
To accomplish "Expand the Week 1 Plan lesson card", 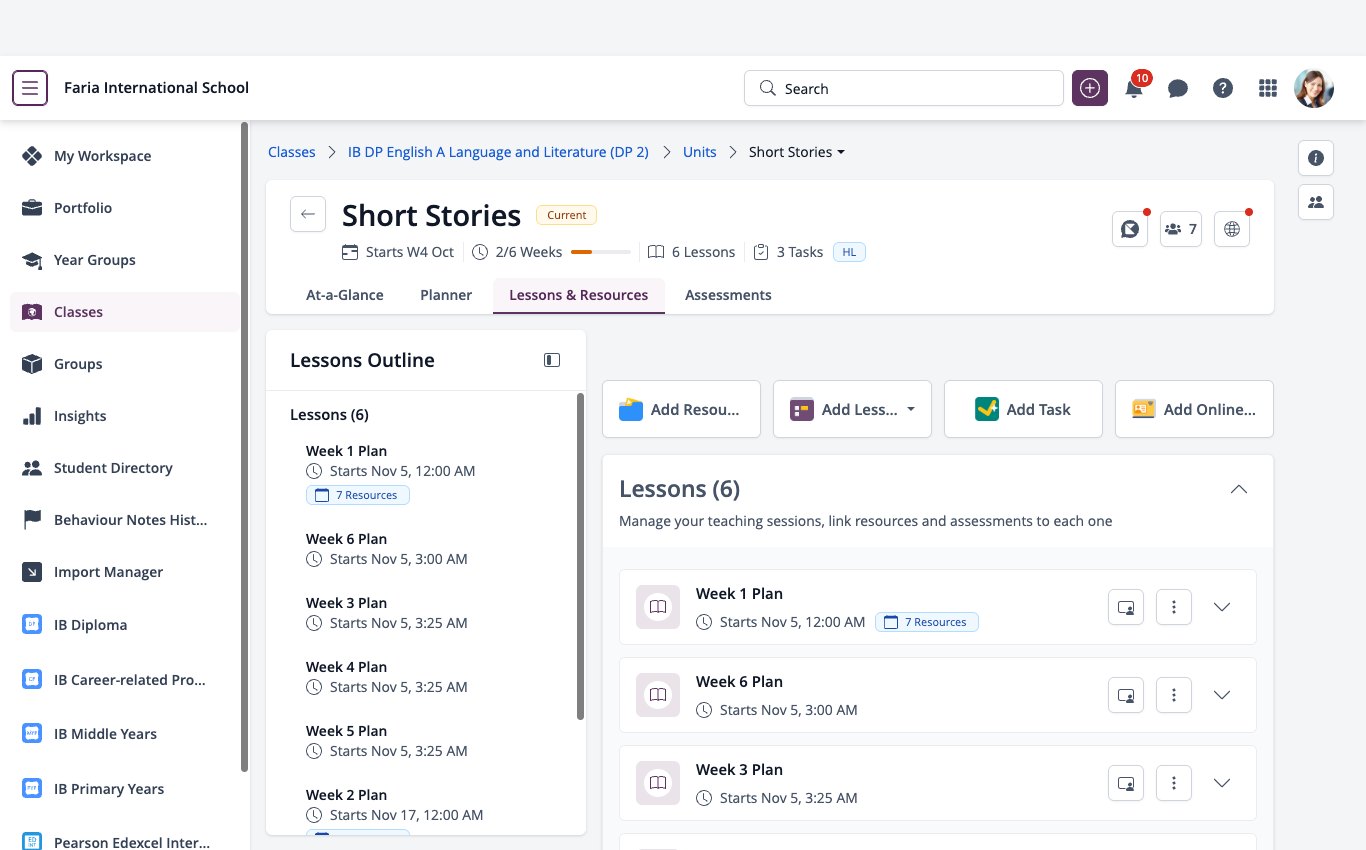I will [x=1222, y=607].
